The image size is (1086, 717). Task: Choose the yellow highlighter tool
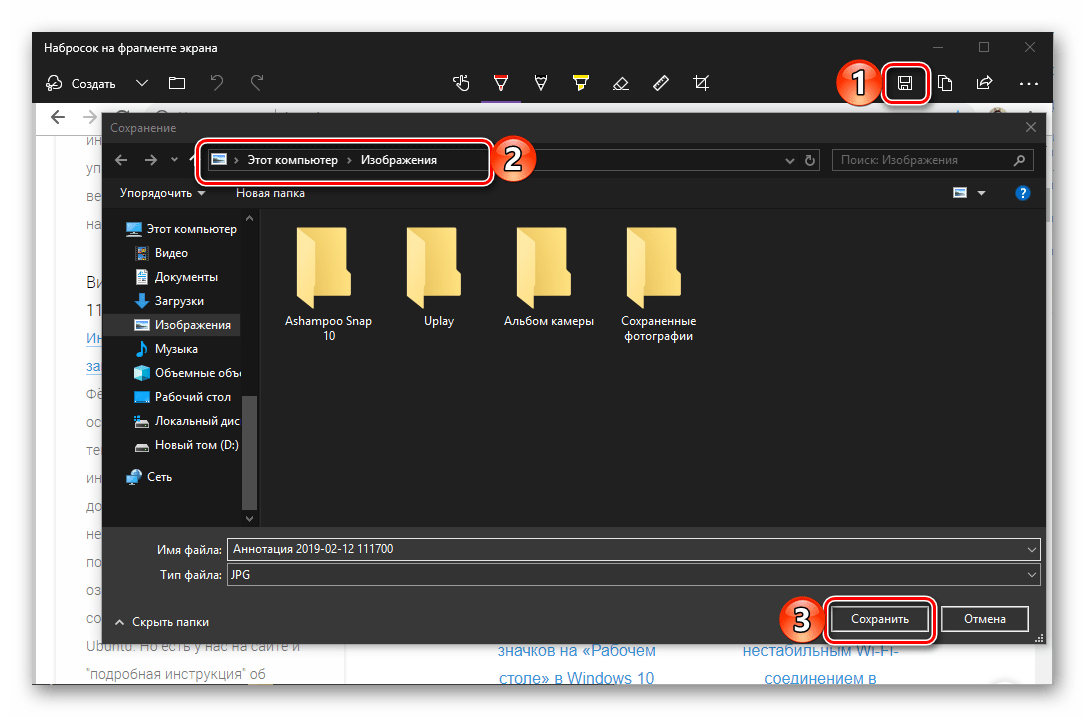click(580, 83)
